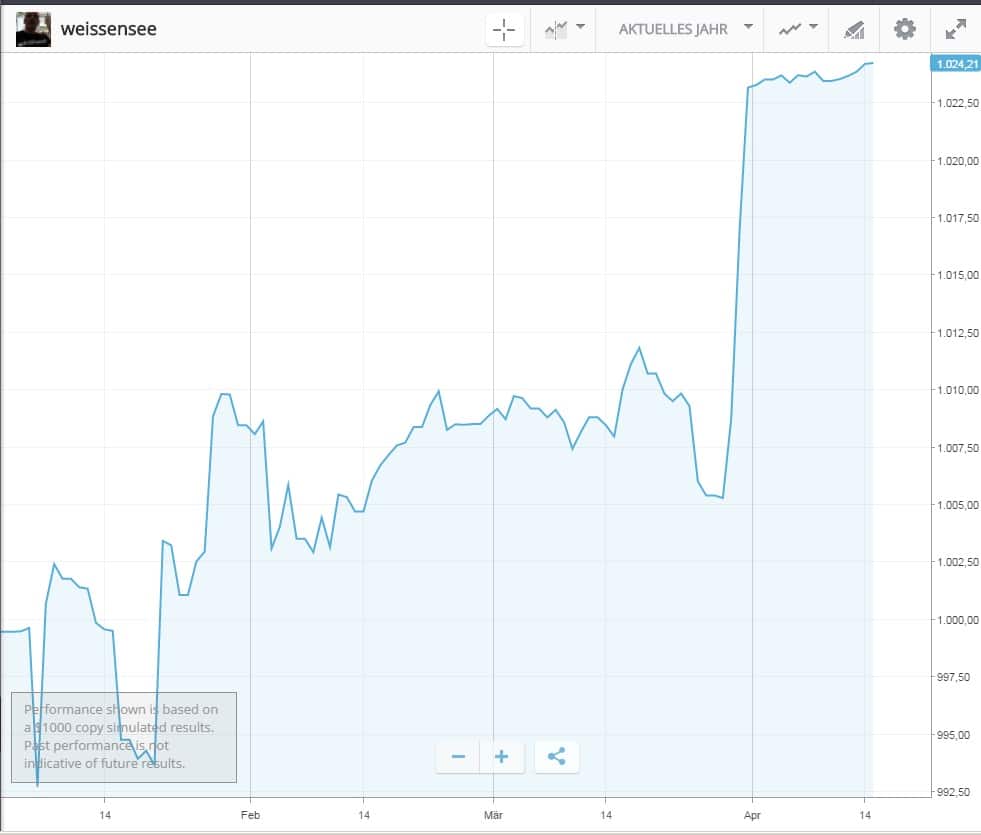Image resolution: width=981 pixels, height=835 pixels.
Task: Open the line chart type dropdown
Action: [x=798, y=29]
